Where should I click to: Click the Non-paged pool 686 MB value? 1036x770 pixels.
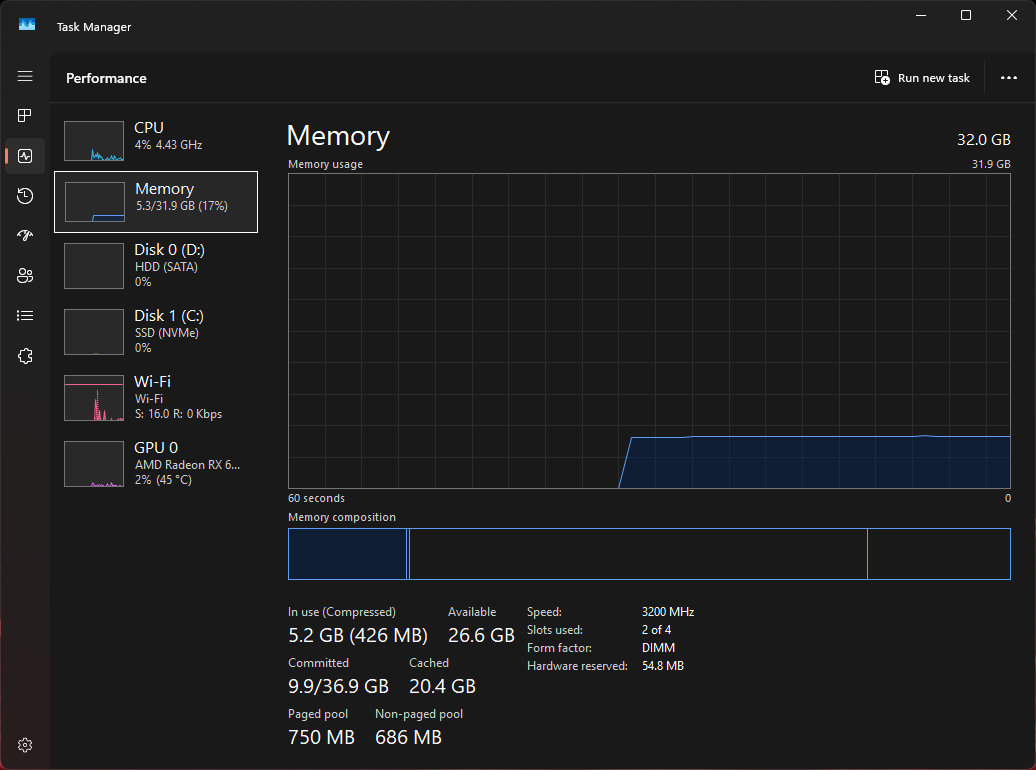point(408,738)
